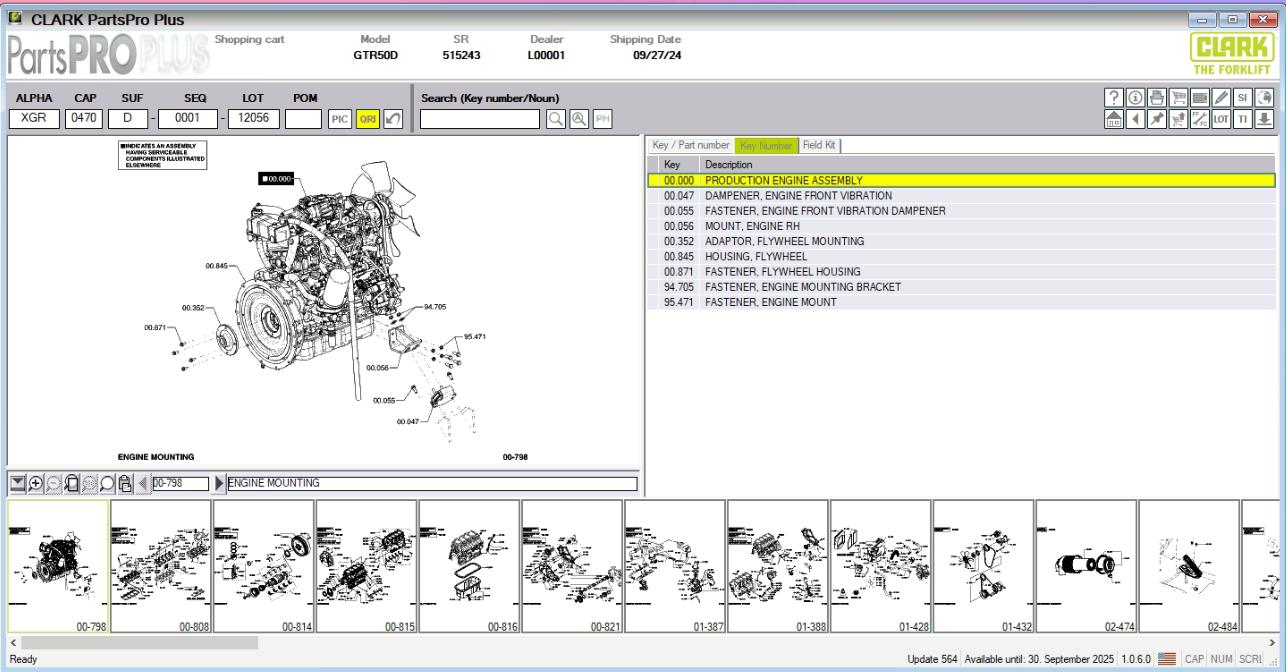Click the pencil edit icon
The image size is (1286, 672).
[x=1221, y=97]
